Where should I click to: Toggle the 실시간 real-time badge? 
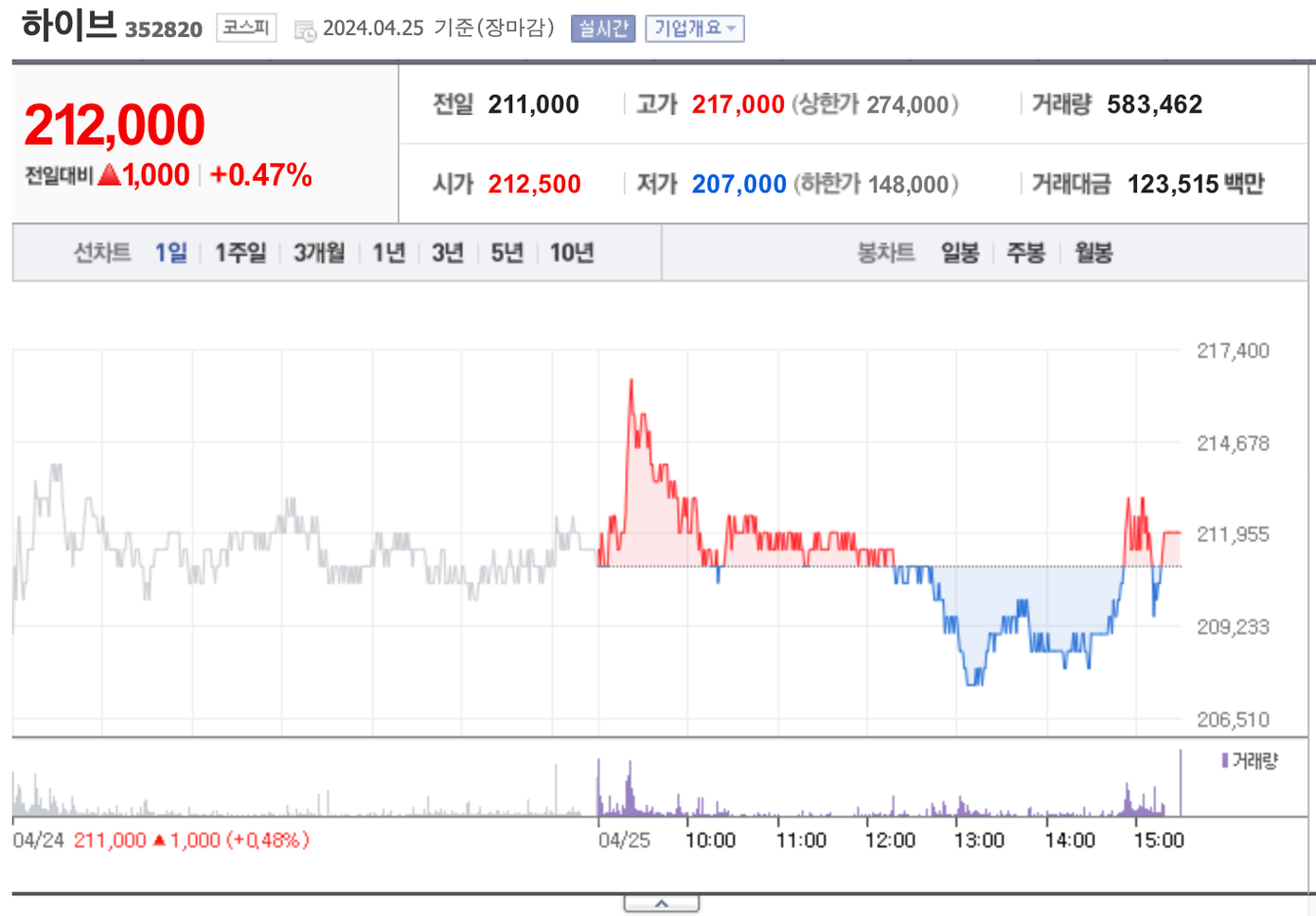pos(602,28)
